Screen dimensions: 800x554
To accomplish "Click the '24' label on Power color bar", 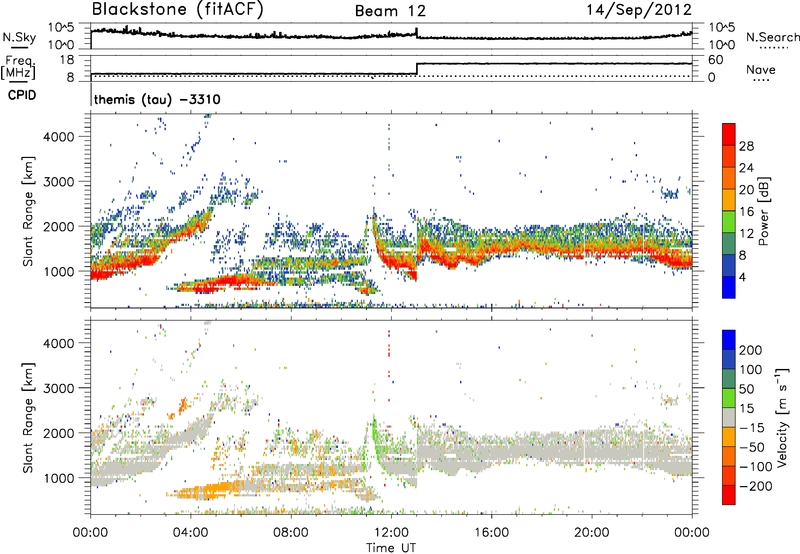I will [746, 168].
